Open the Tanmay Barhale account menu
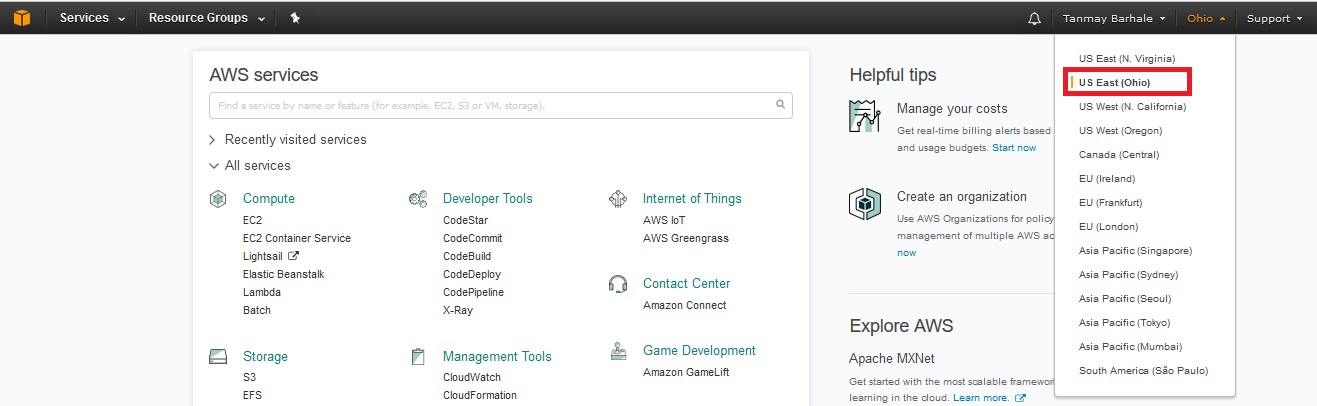This screenshot has width=1317, height=406. coord(1113,18)
